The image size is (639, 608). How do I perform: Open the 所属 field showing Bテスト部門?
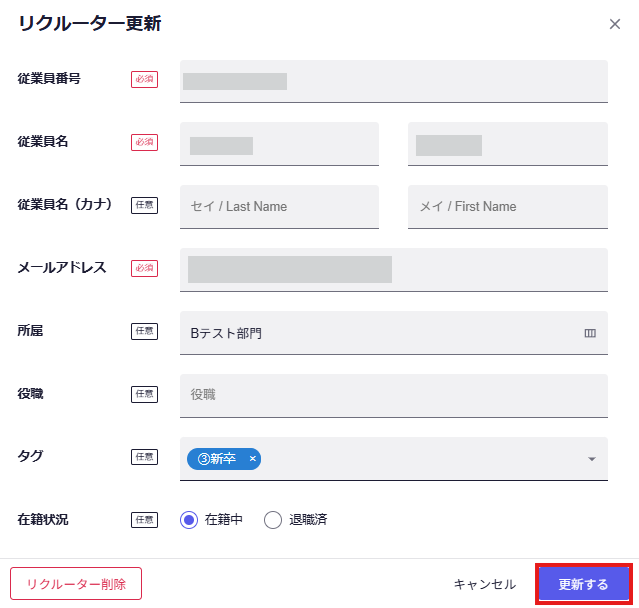pos(380,333)
